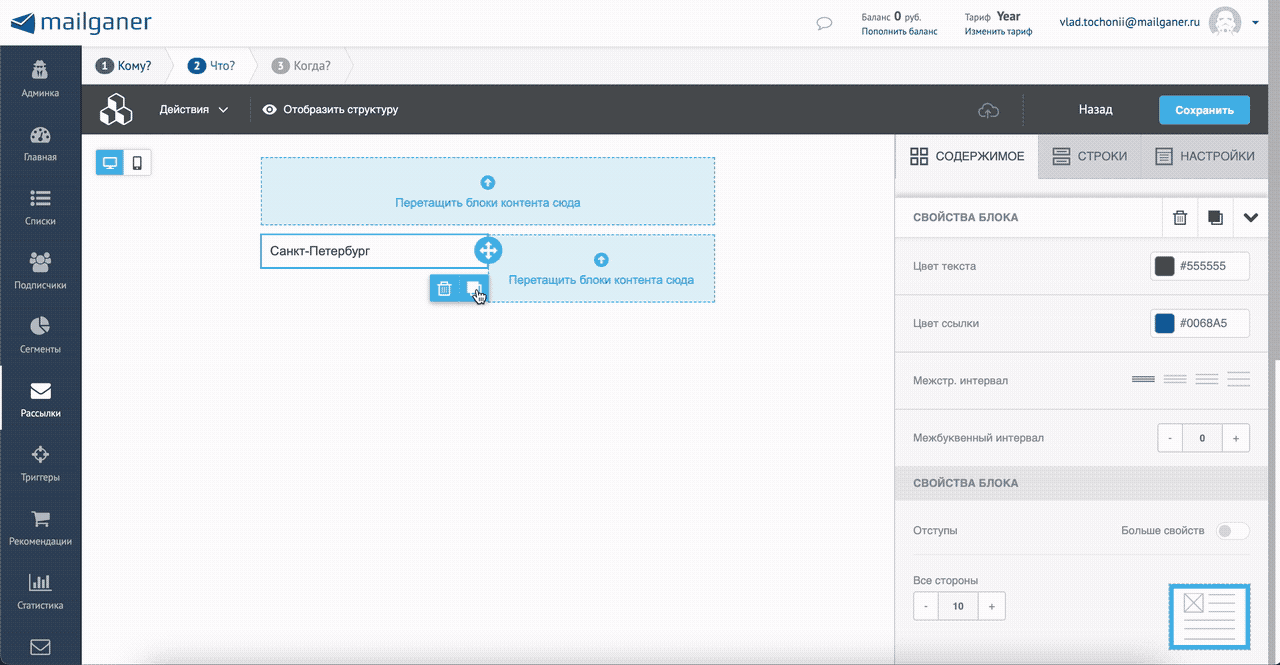This screenshot has width=1280, height=665.
Task: Toggle the Больше свойств switch
Action: click(1232, 530)
